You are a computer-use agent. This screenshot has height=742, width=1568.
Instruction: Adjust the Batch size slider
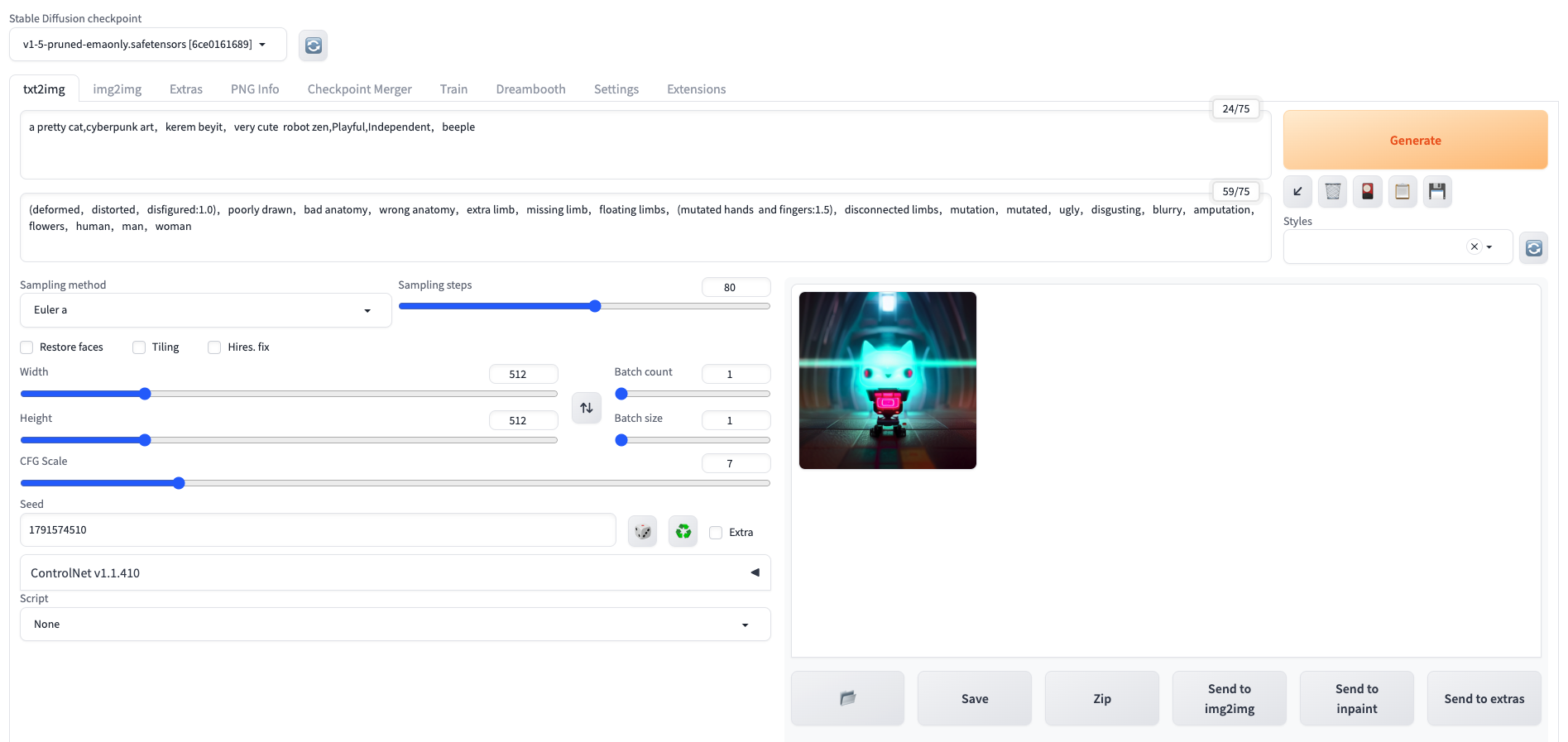693,440
